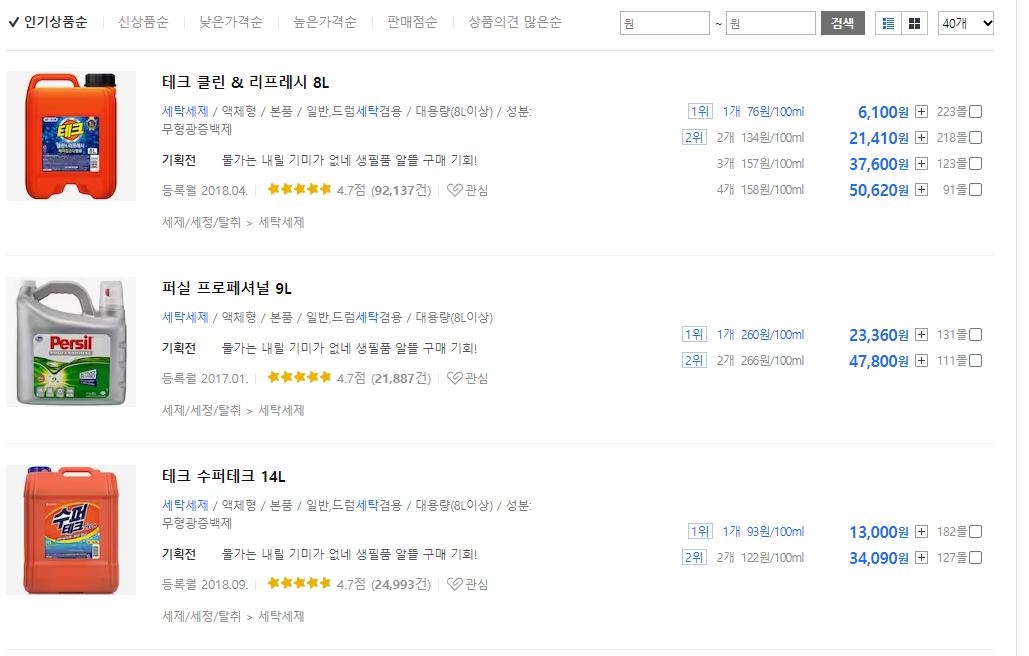Sort by 인기상품순
This screenshot has height=656, width=1029.
55,22
